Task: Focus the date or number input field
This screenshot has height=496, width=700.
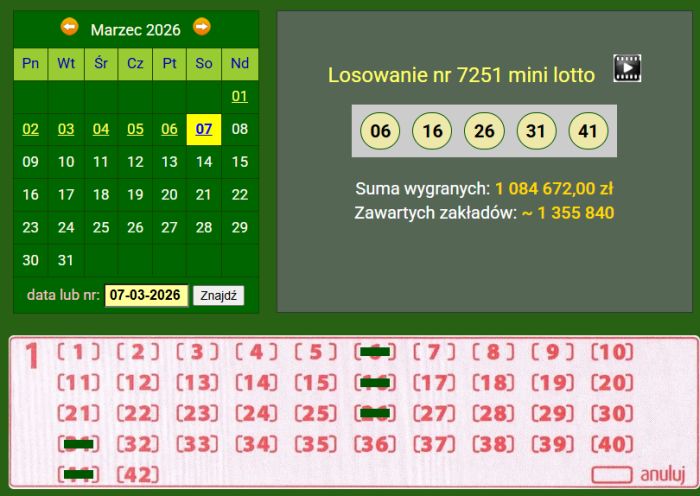Action: (x=146, y=296)
